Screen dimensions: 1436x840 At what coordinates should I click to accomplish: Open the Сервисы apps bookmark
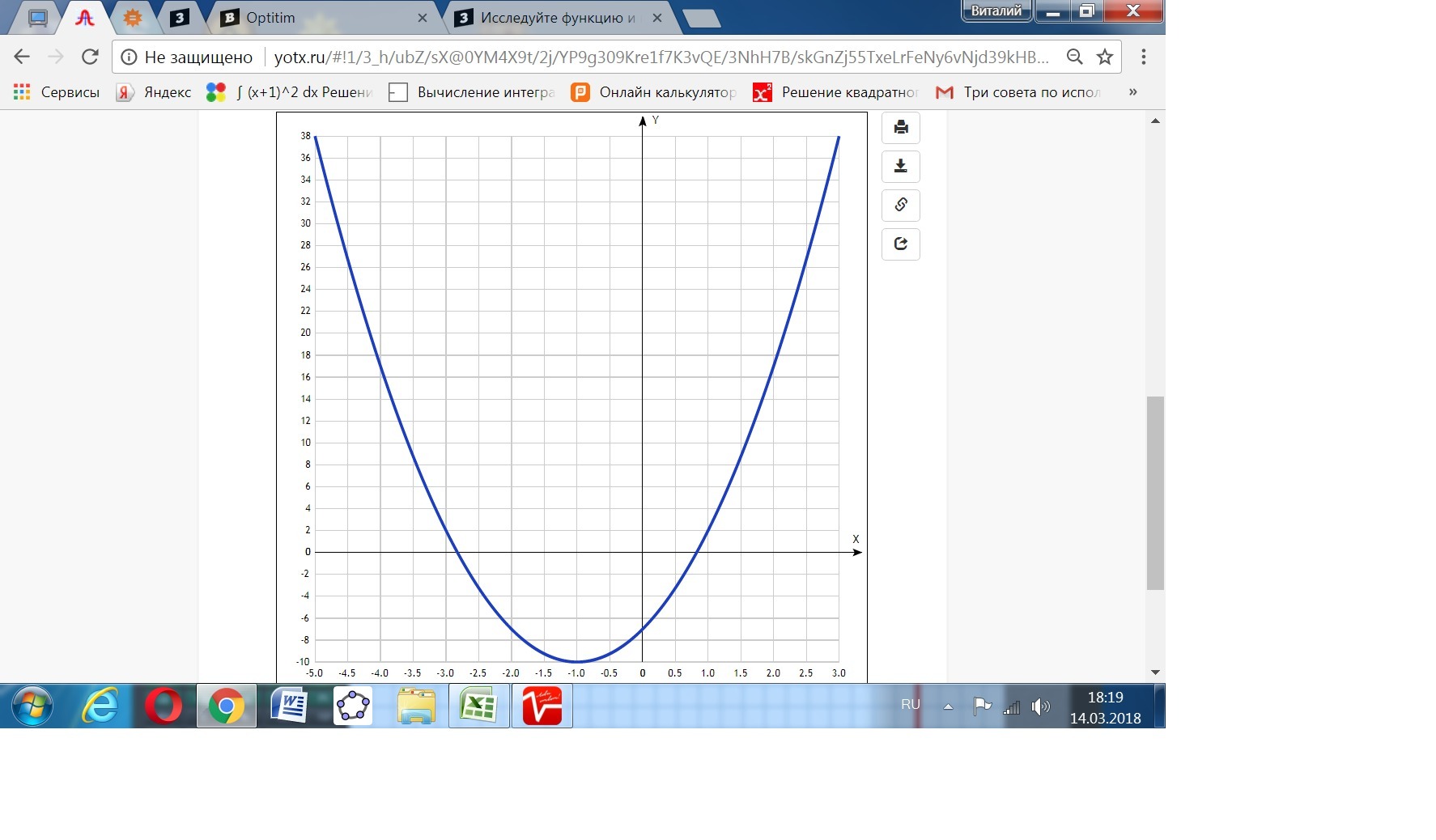(x=57, y=92)
